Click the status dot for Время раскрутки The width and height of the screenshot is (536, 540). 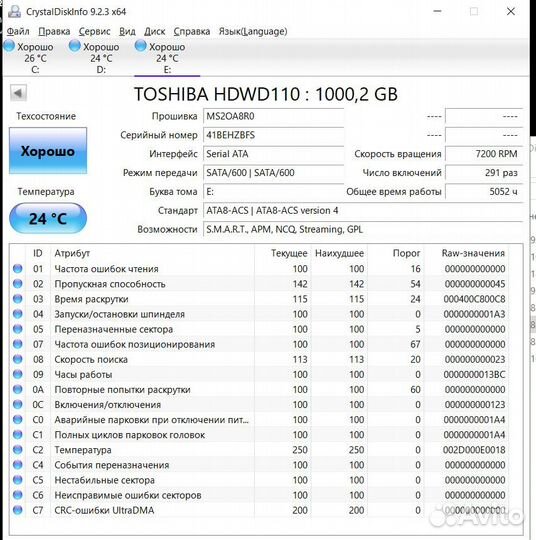pyautogui.click(x=18, y=299)
